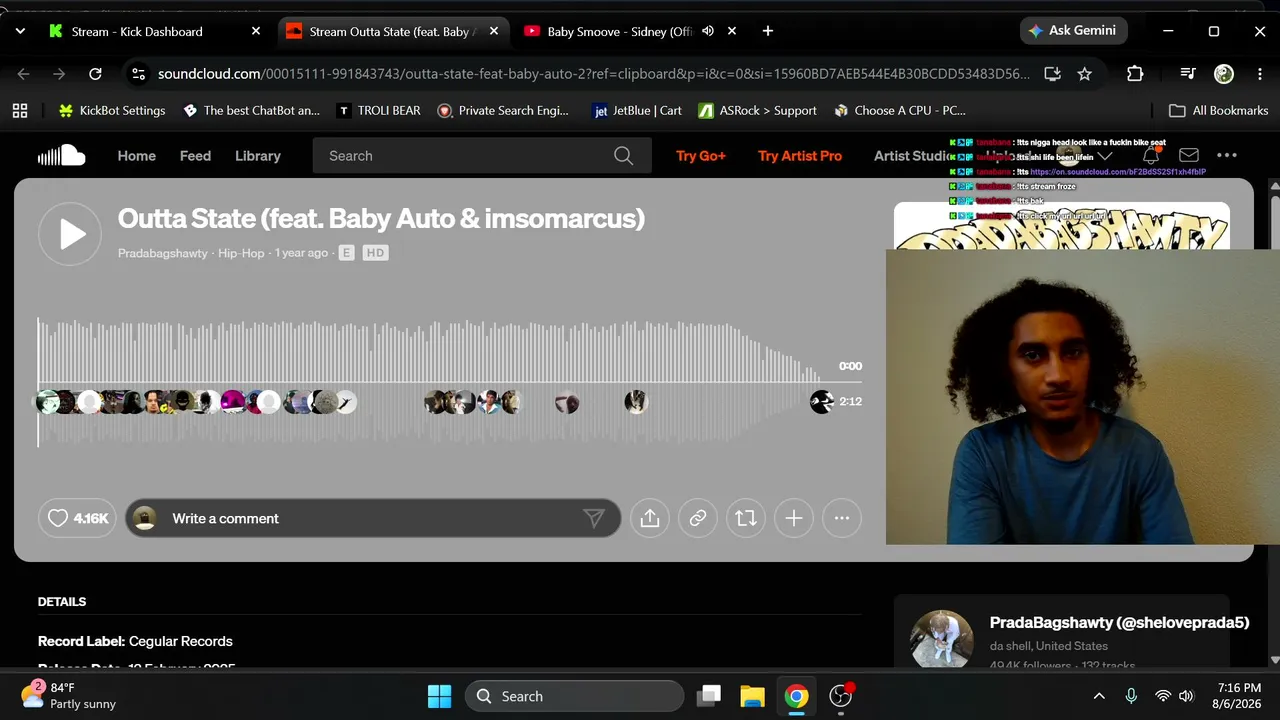1280x720 pixels.
Task: Open the weather widget showing 84°F
Action: [x=69, y=696]
